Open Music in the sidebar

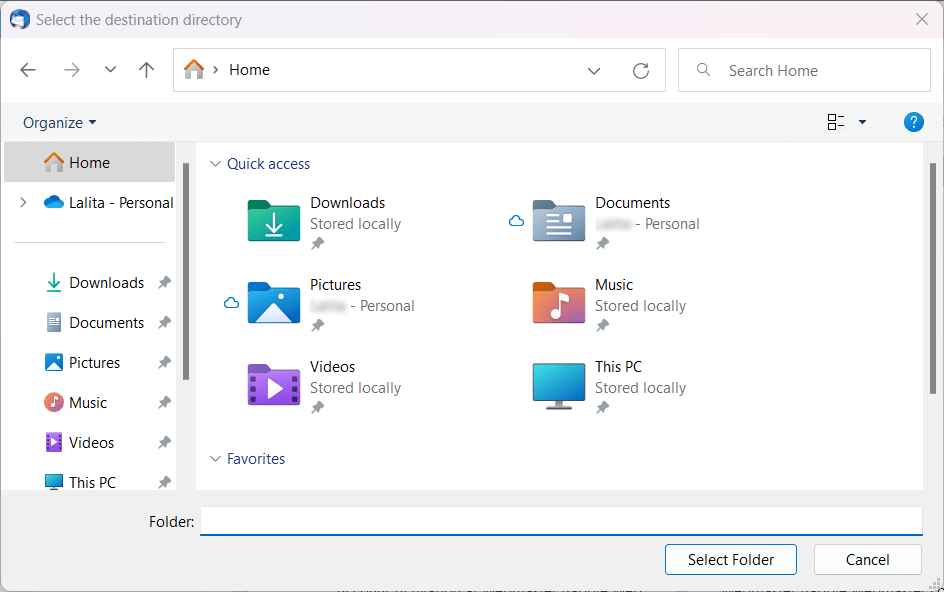click(76, 402)
